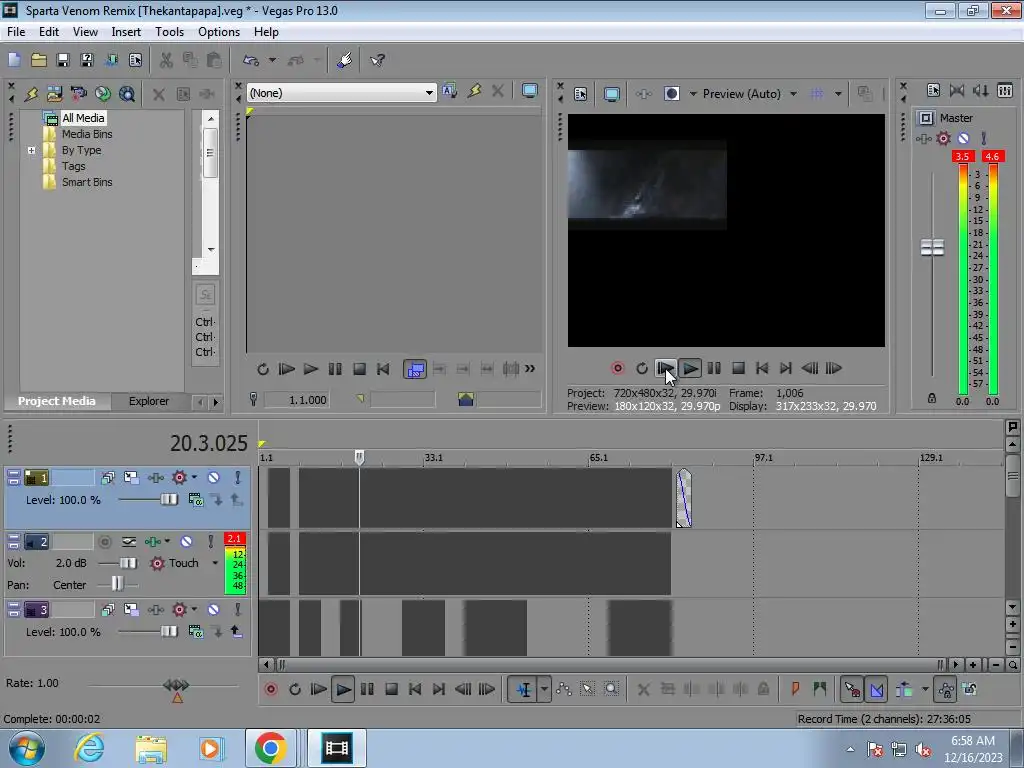1024x768 pixels.
Task: Click the trimmer timecode field 1.1.000
Action: pos(296,400)
